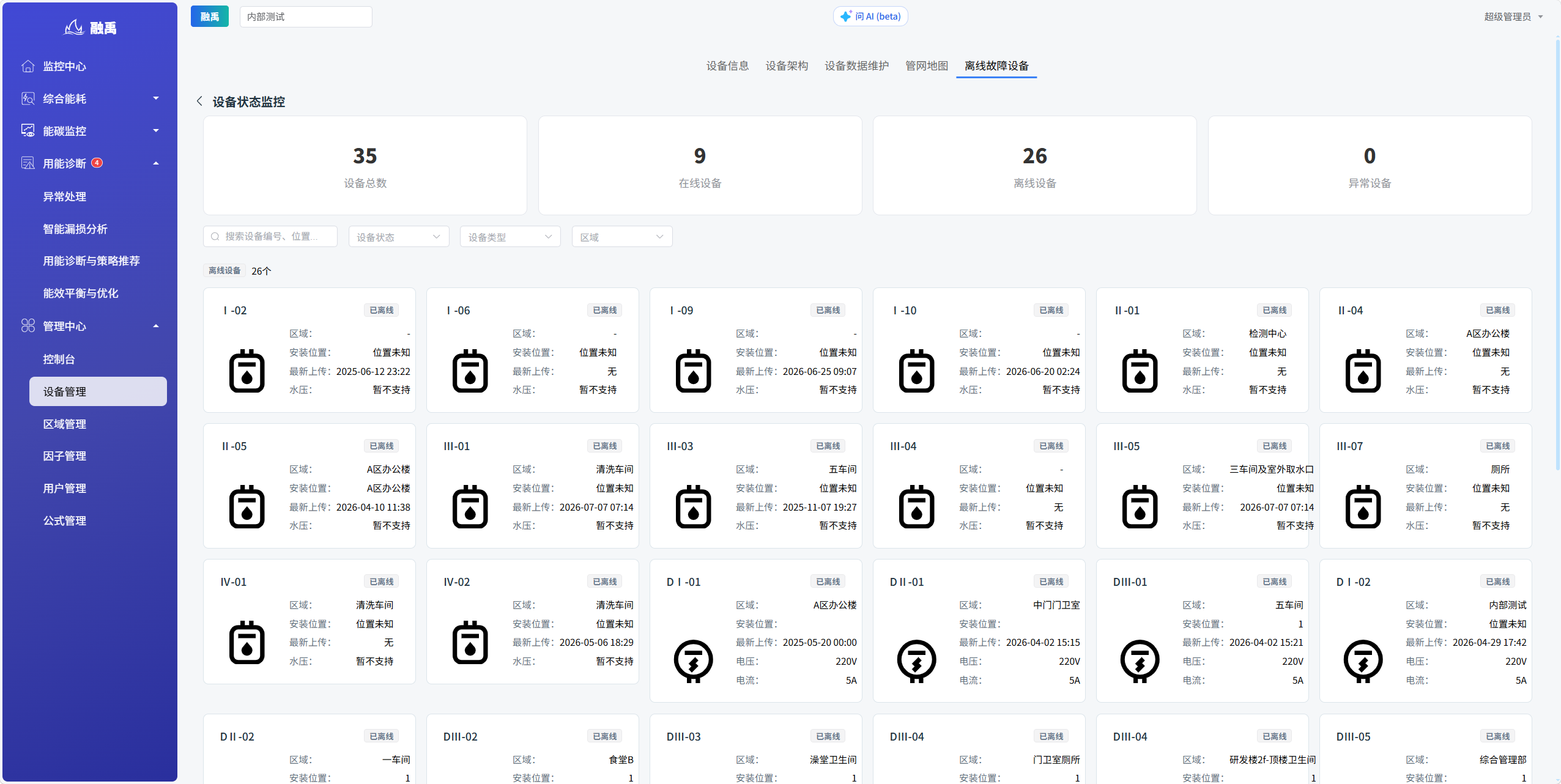Open the 监控中心 home icon
The height and width of the screenshot is (784, 1561).
[28, 66]
